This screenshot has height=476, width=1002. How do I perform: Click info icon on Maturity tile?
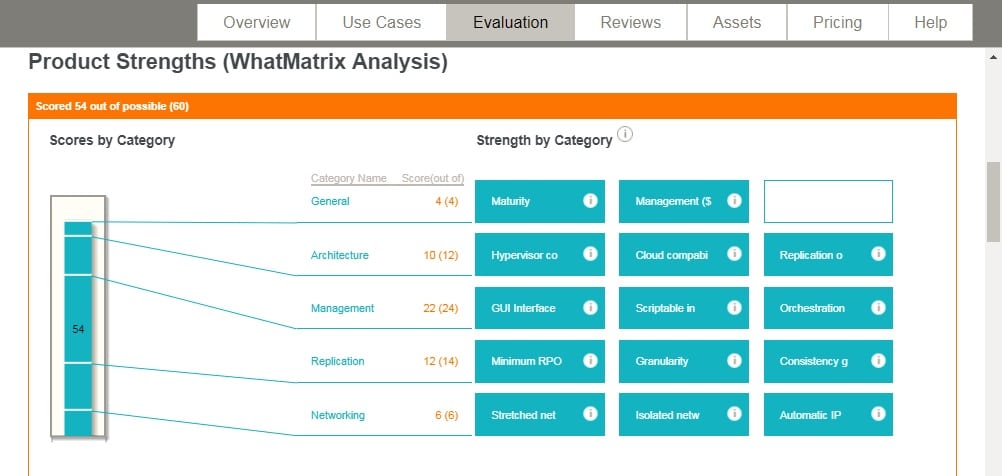point(590,201)
